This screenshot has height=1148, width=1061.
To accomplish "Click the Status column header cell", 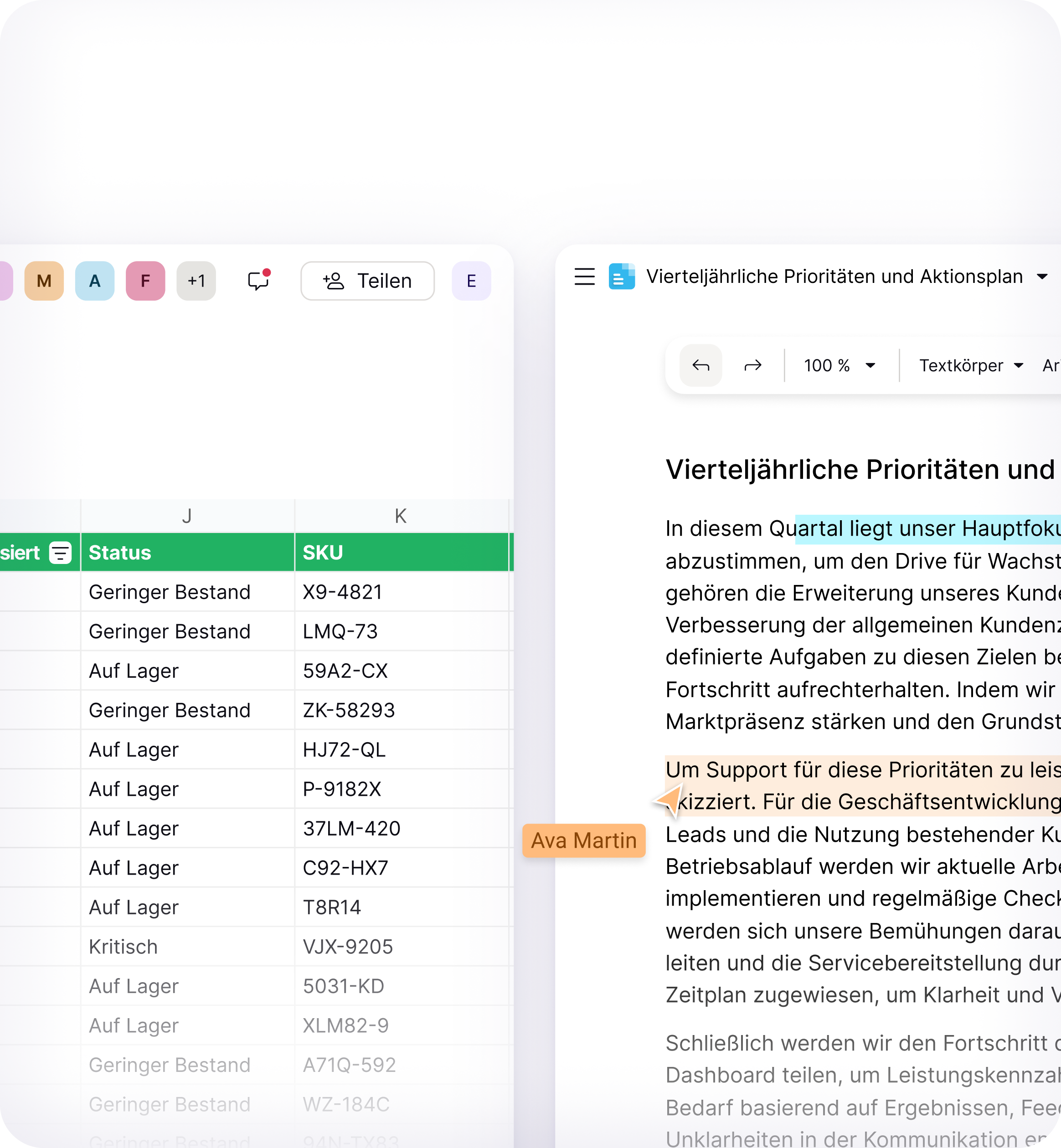I will tap(187, 553).
